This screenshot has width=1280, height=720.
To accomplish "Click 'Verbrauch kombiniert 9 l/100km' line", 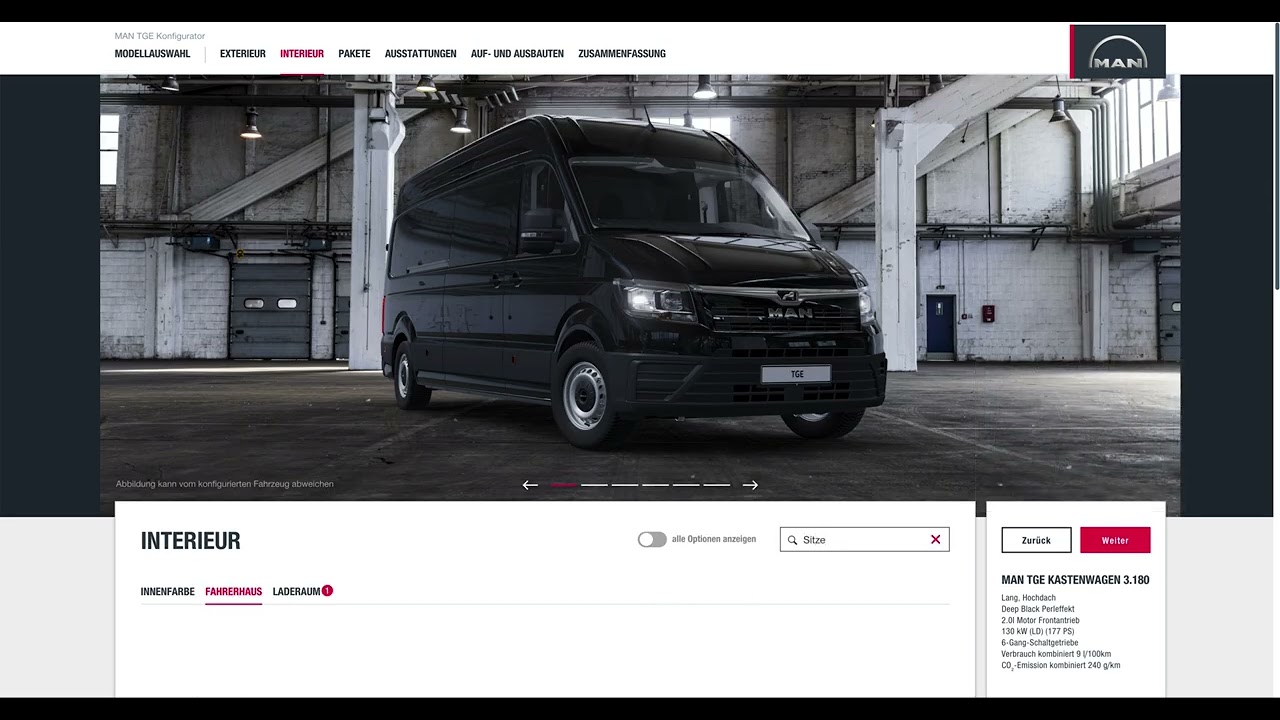I will point(1056,654).
